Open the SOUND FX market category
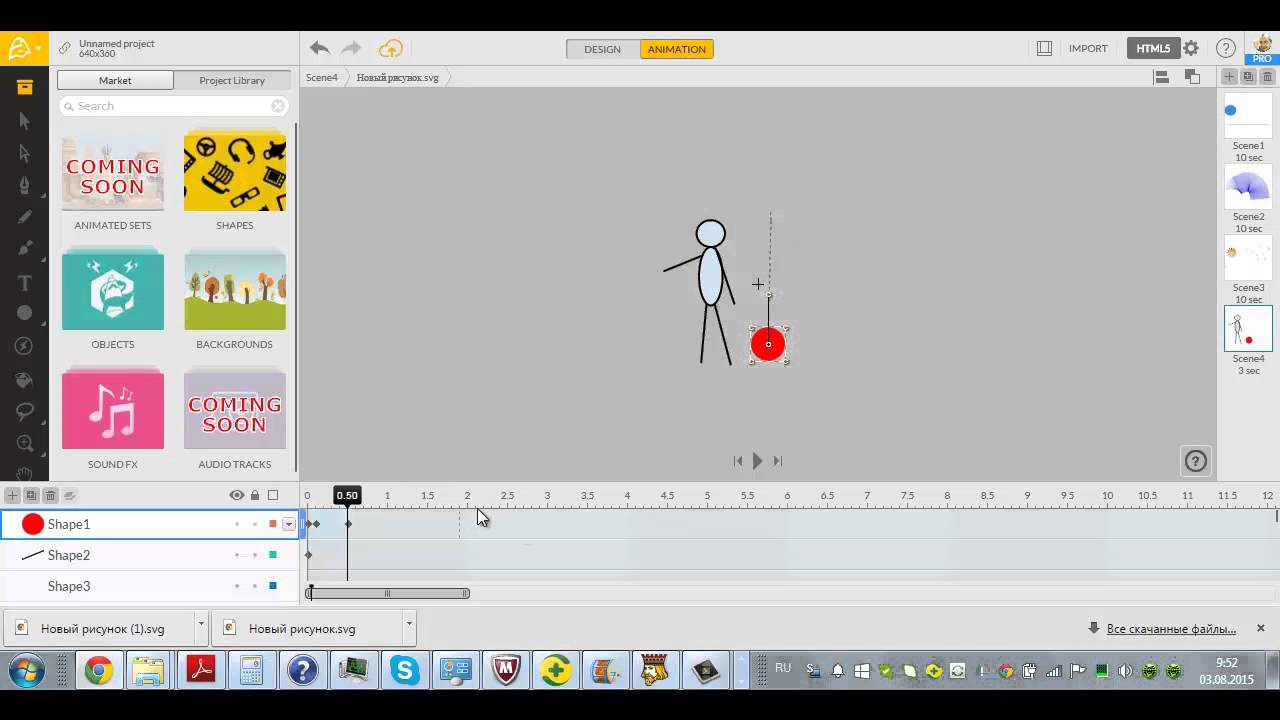The height and width of the screenshot is (720, 1280). [113, 420]
